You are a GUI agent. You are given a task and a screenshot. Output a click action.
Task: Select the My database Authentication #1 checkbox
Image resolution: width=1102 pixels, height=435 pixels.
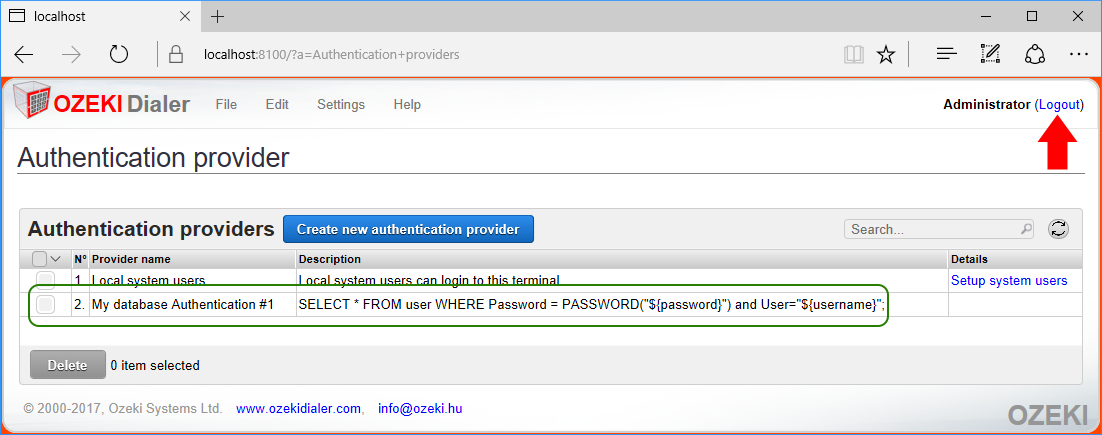click(45, 304)
